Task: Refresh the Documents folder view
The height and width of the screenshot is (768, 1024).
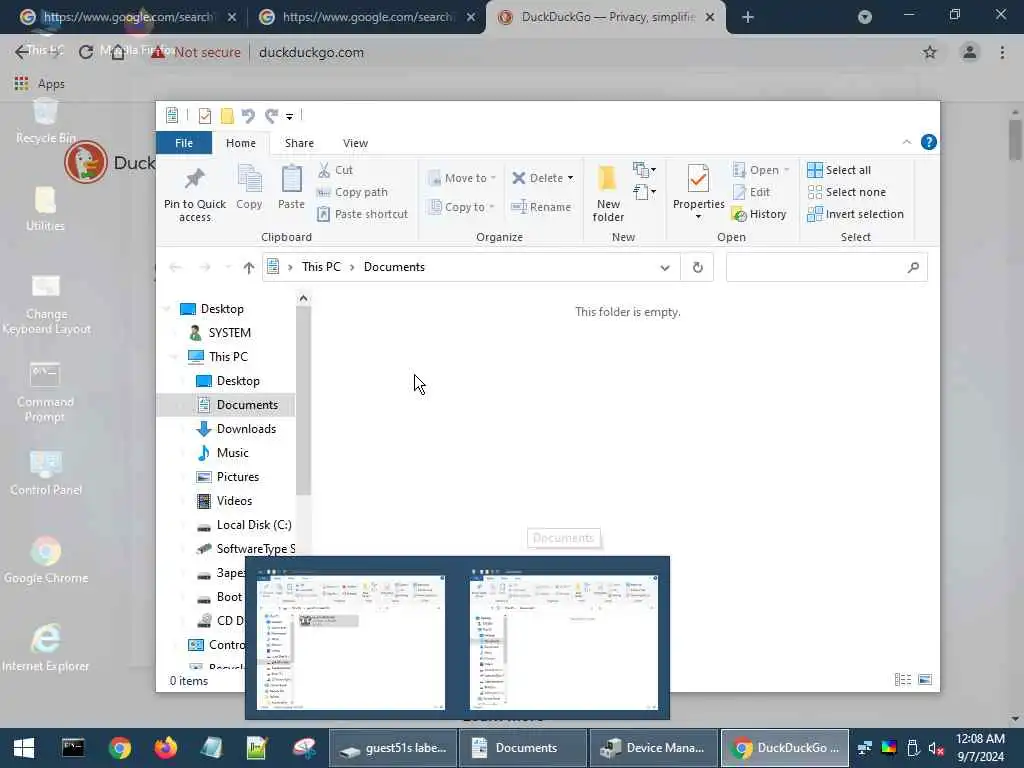Action: tap(697, 267)
